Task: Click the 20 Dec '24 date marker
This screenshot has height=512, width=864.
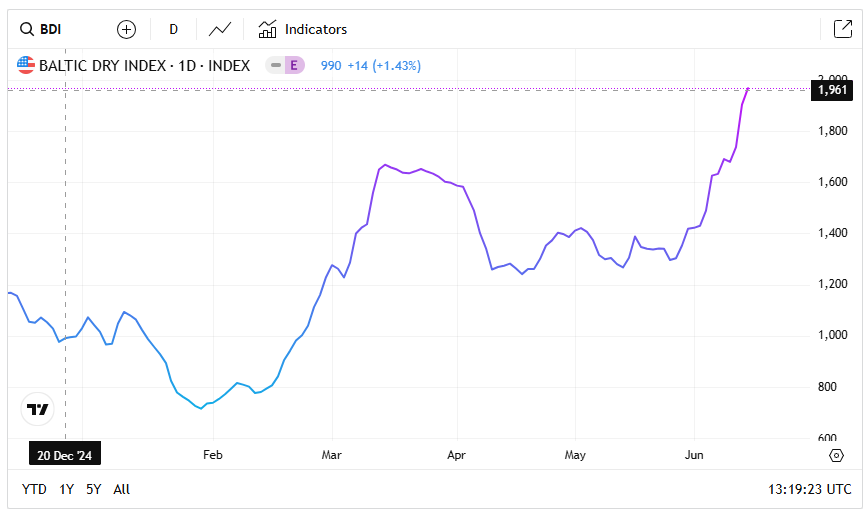Action: pos(66,455)
